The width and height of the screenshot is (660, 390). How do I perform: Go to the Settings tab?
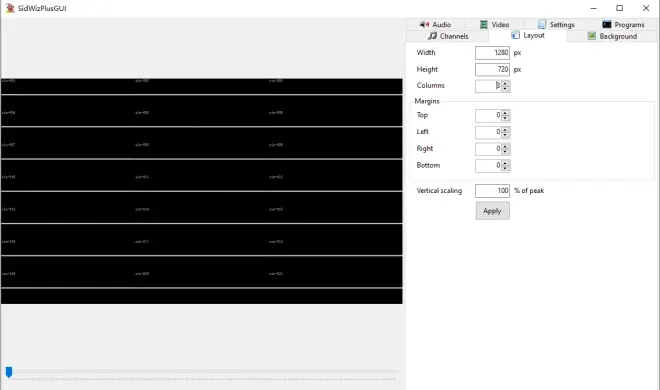[556, 24]
